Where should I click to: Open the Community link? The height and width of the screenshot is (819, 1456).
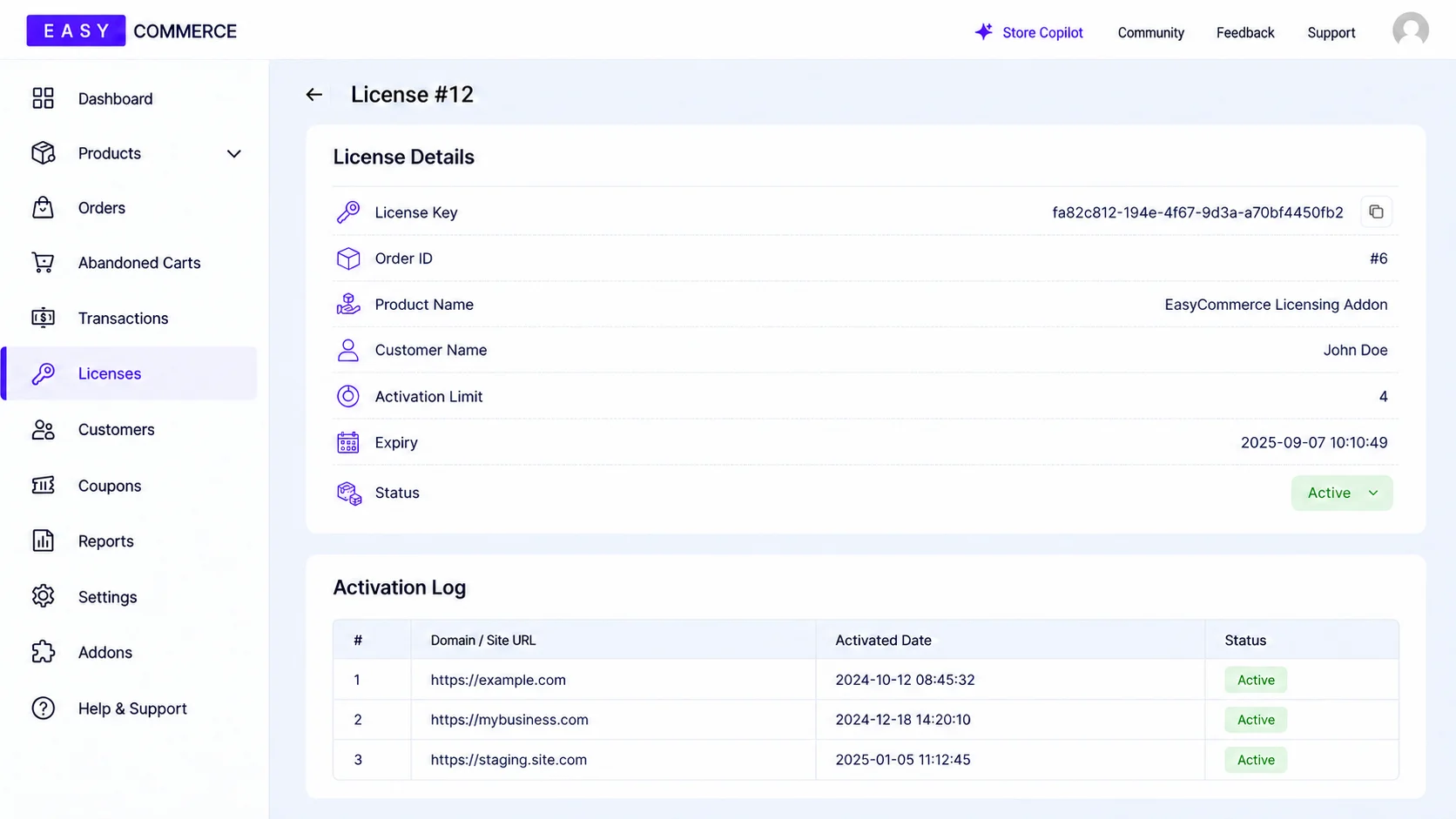pyautogui.click(x=1150, y=33)
